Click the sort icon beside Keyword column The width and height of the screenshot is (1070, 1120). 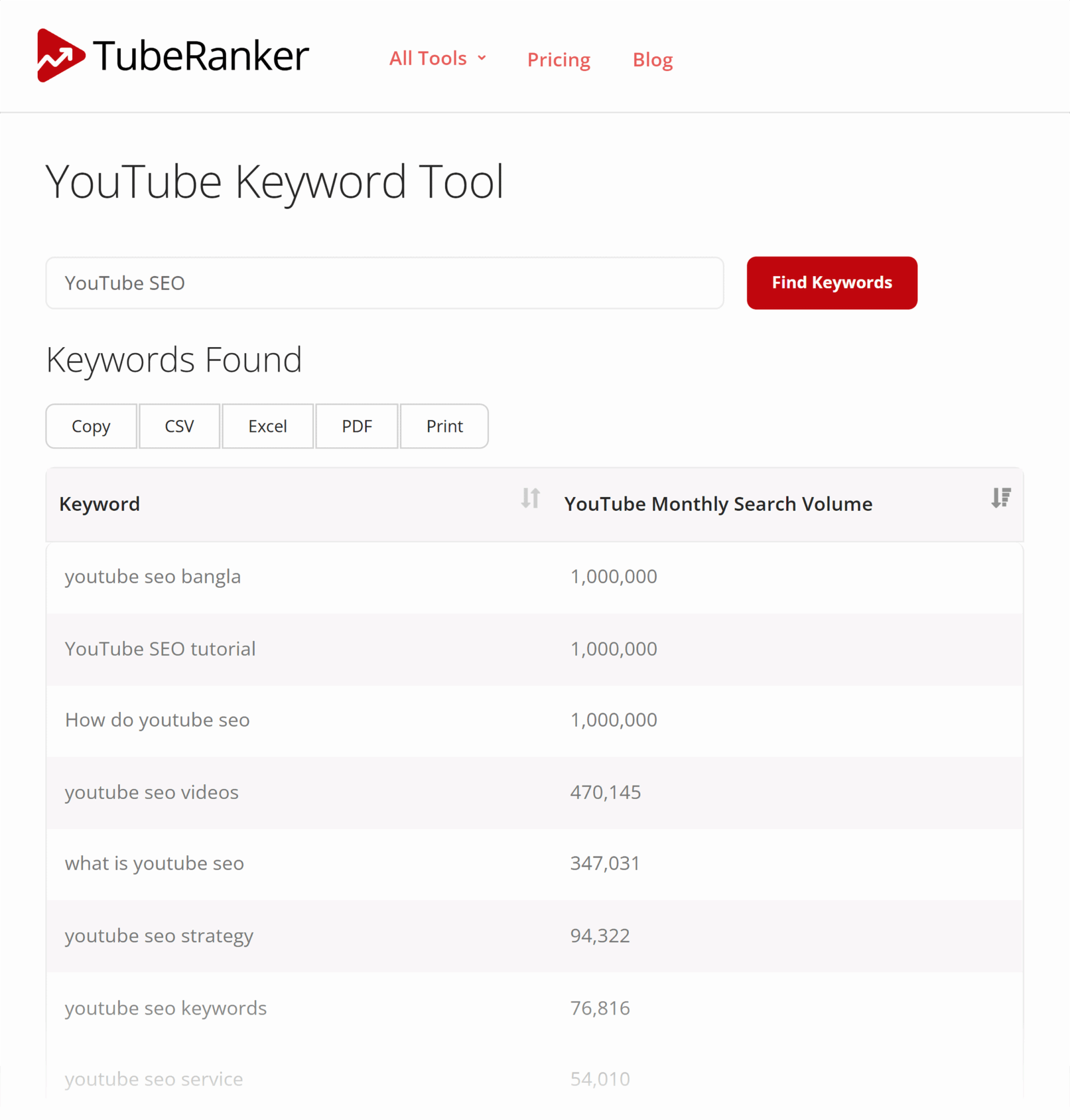click(x=530, y=499)
